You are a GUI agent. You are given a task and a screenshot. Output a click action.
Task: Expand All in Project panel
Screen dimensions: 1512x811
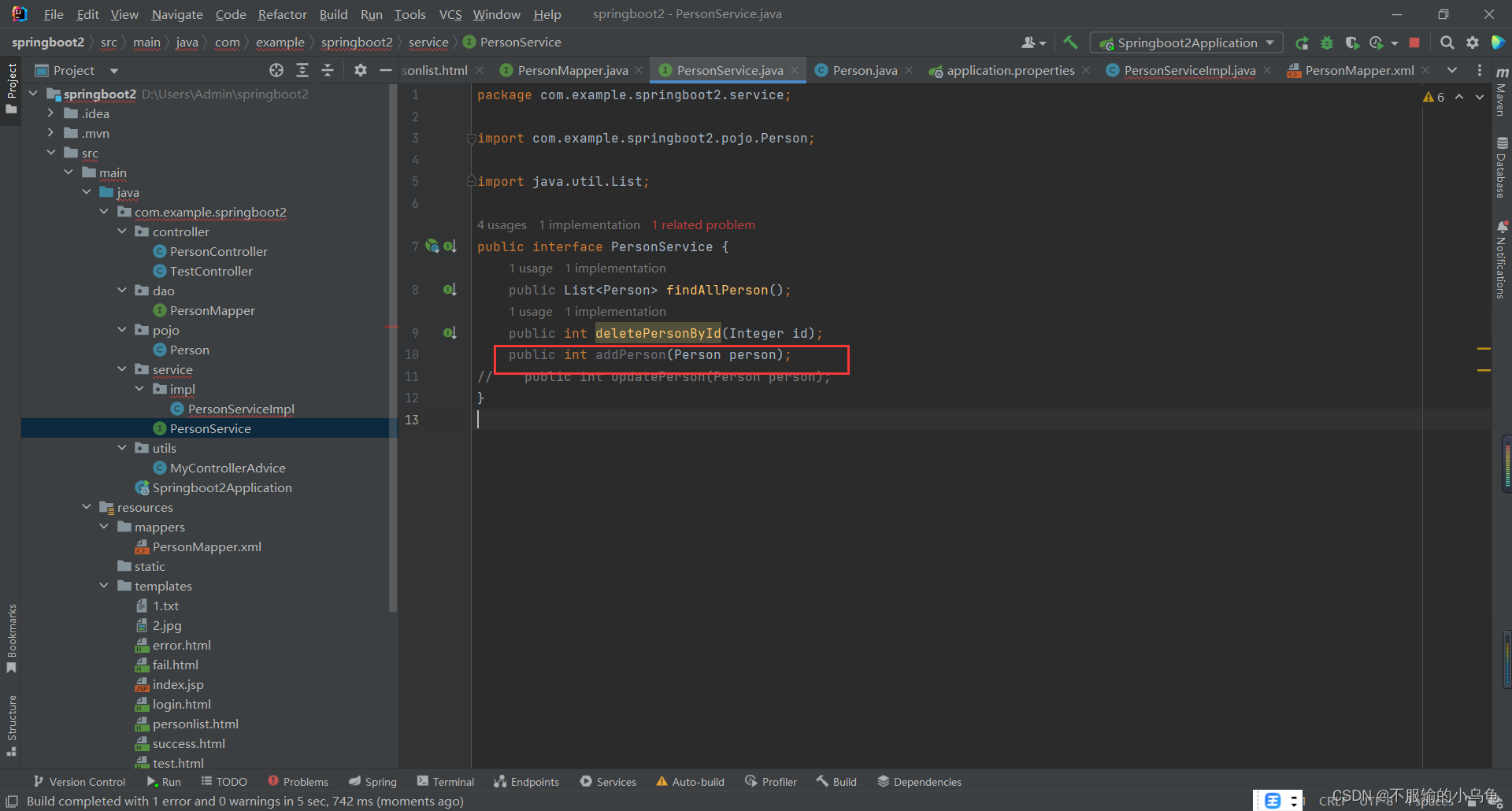click(x=302, y=70)
